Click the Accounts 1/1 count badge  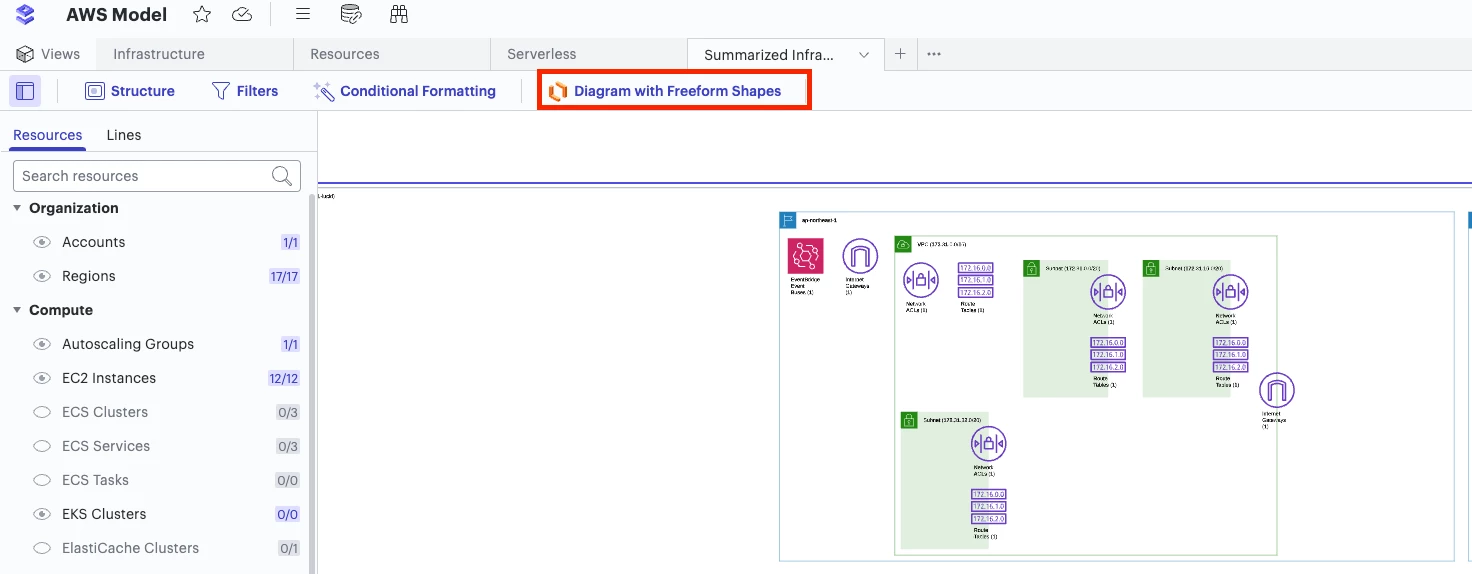point(290,242)
